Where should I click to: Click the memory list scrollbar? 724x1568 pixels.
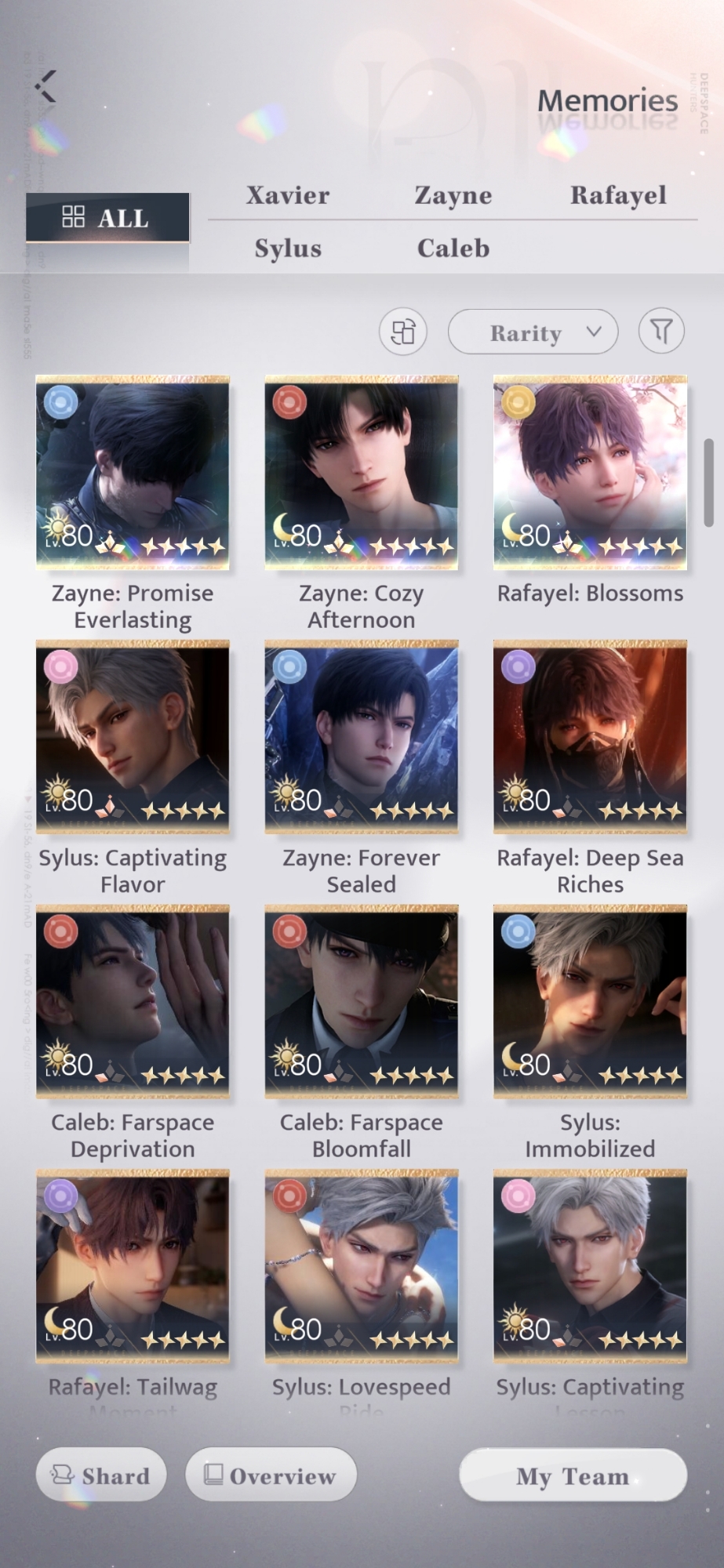[708, 483]
